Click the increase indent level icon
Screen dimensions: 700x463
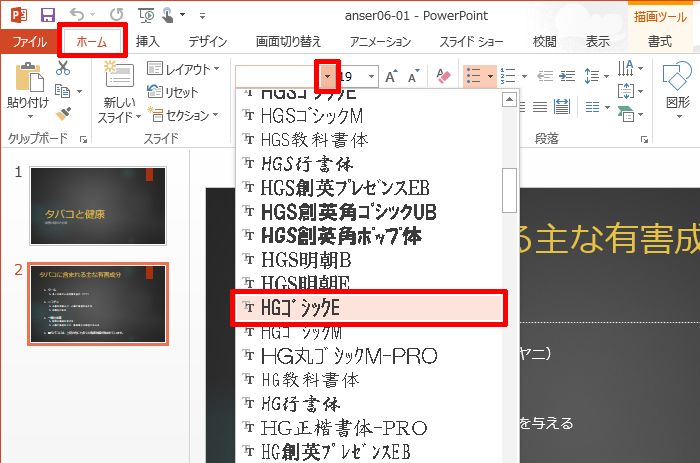[567, 76]
